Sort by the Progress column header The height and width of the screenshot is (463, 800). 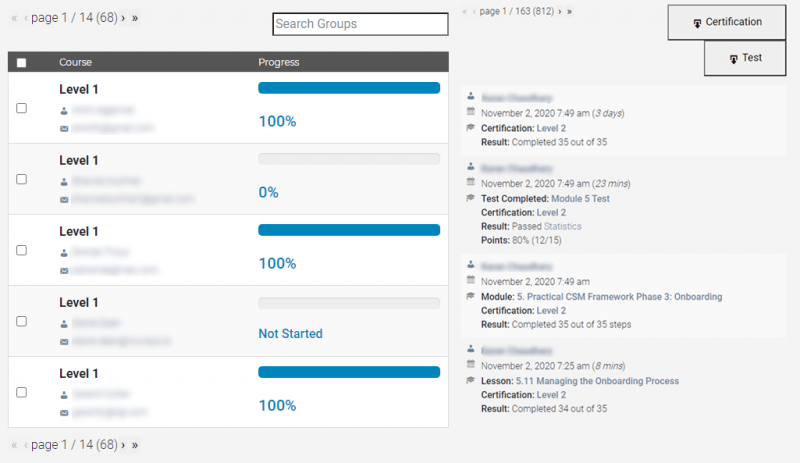278,63
